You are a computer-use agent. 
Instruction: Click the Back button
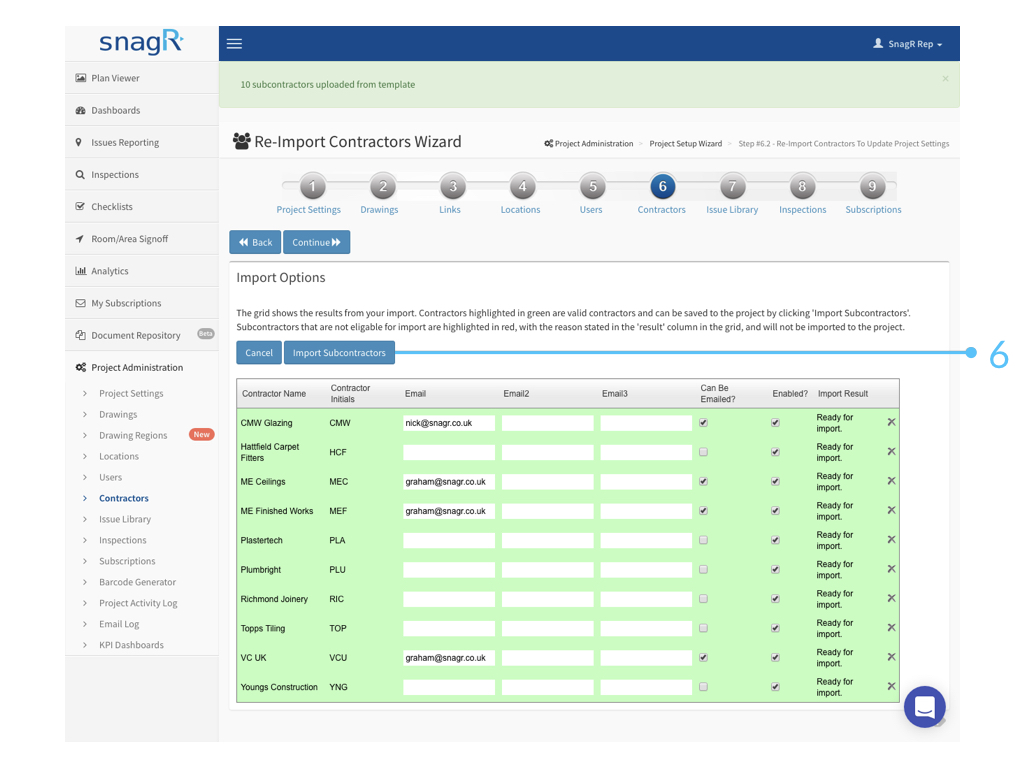coord(255,242)
